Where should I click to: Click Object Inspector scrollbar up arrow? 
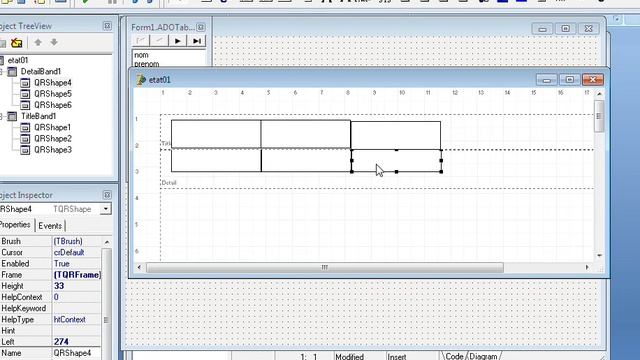107,242
